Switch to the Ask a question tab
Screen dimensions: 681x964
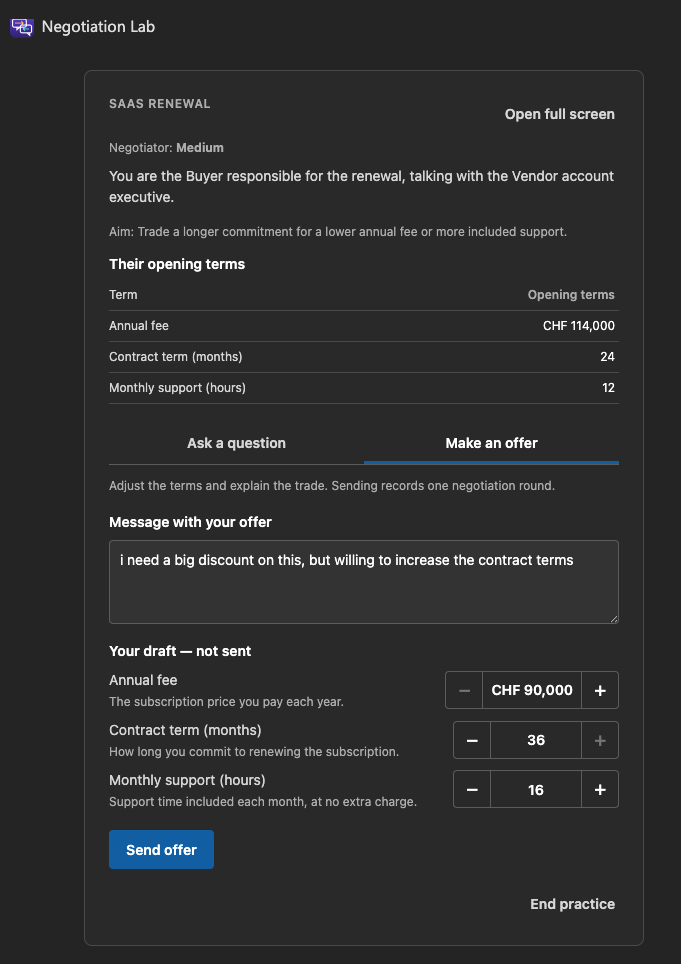coord(237,443)
